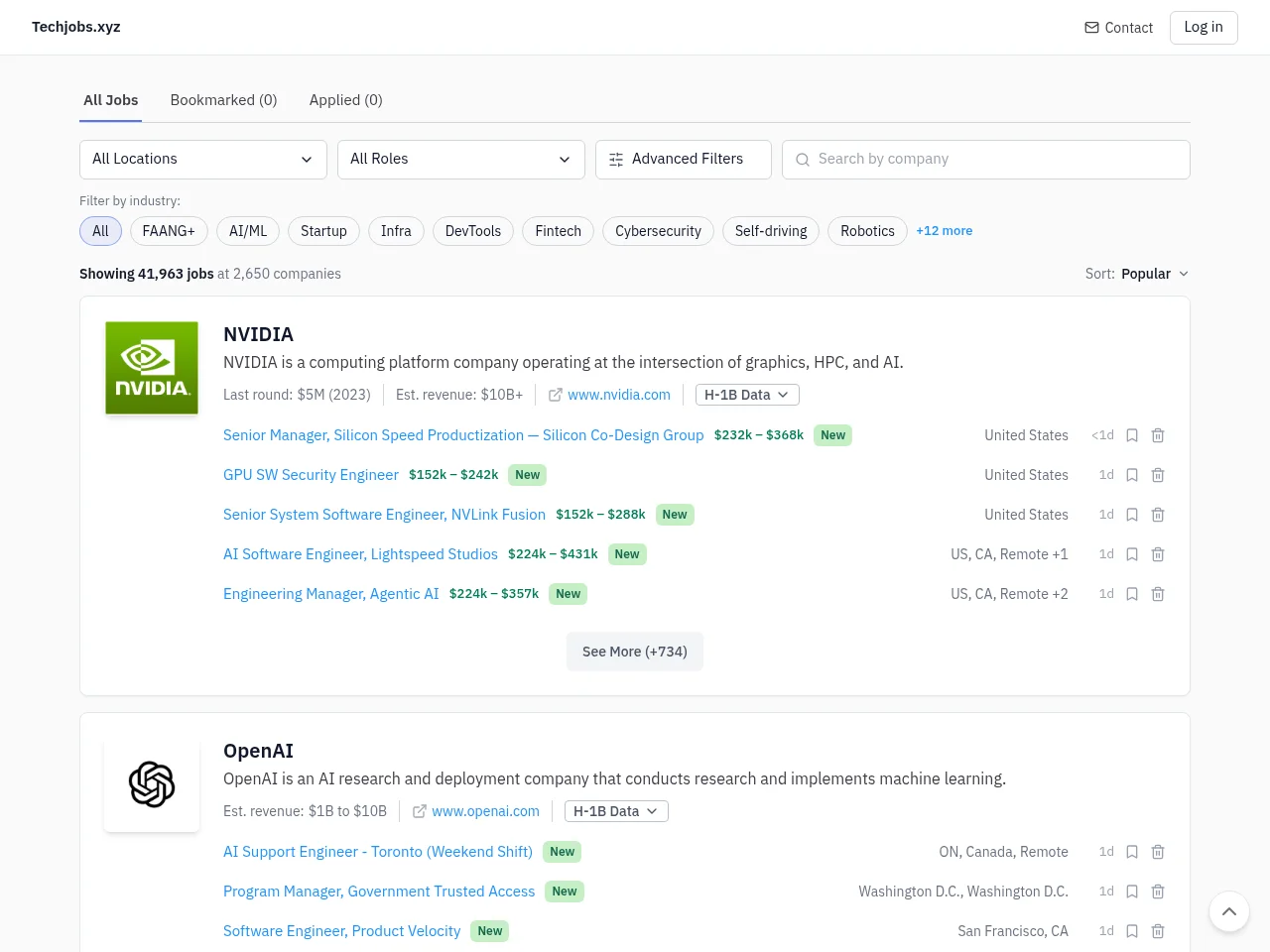1270x952 pixels.
Task: Expand NVIDIA's H-1B Data dropdown
Action: coord(747,395)
